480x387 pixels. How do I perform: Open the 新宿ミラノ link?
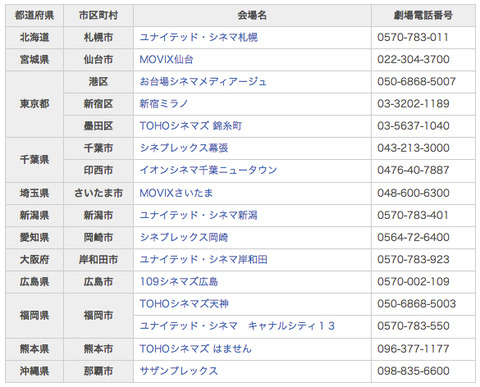[164, 104]
